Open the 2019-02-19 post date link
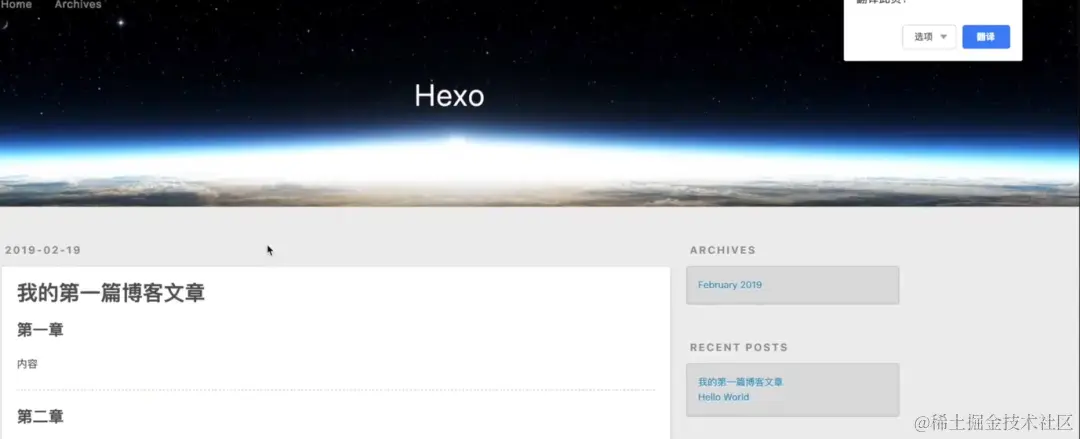The image size is (1080, 439). pos(43,249)
